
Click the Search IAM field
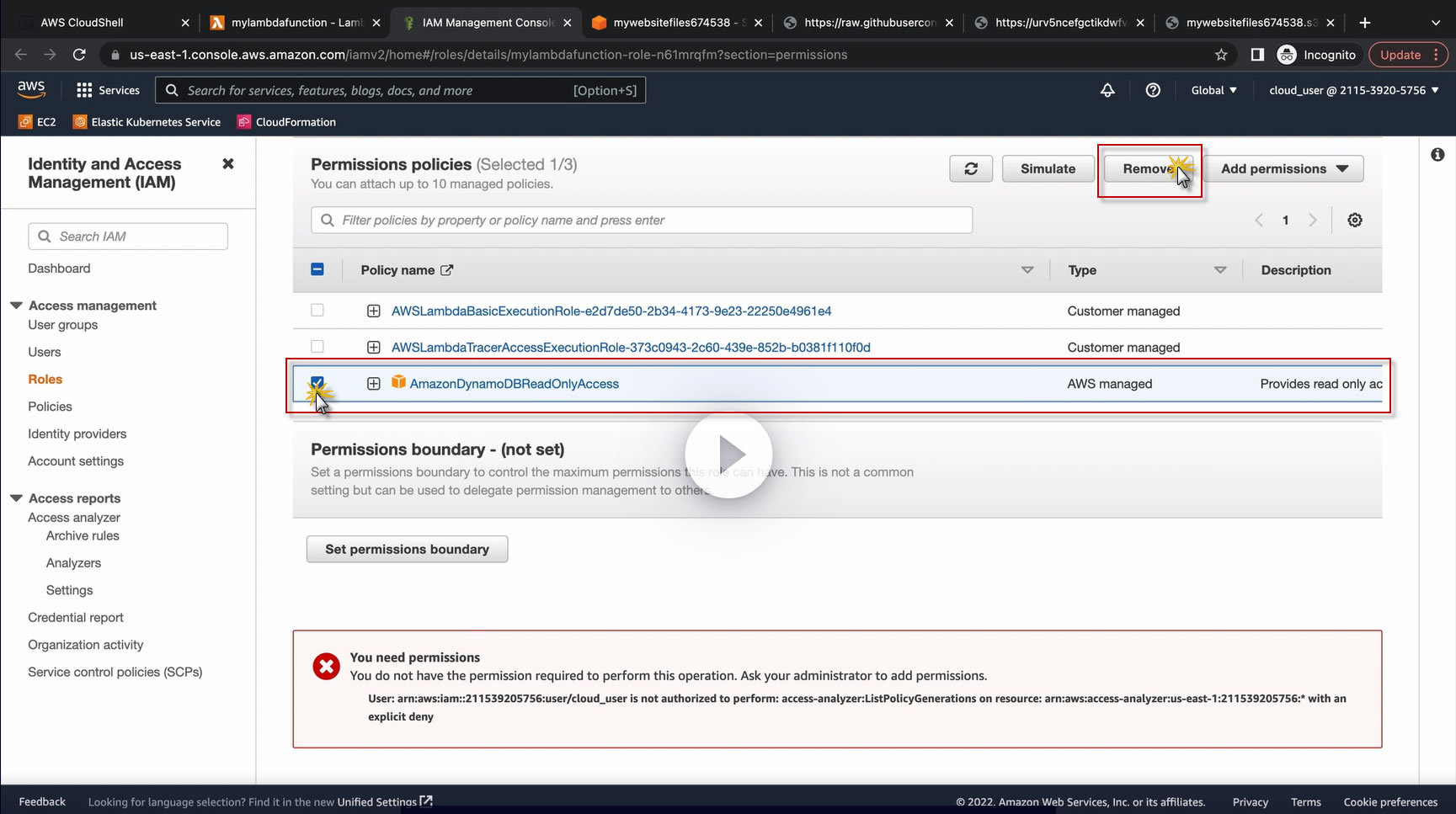coord(128,237)
